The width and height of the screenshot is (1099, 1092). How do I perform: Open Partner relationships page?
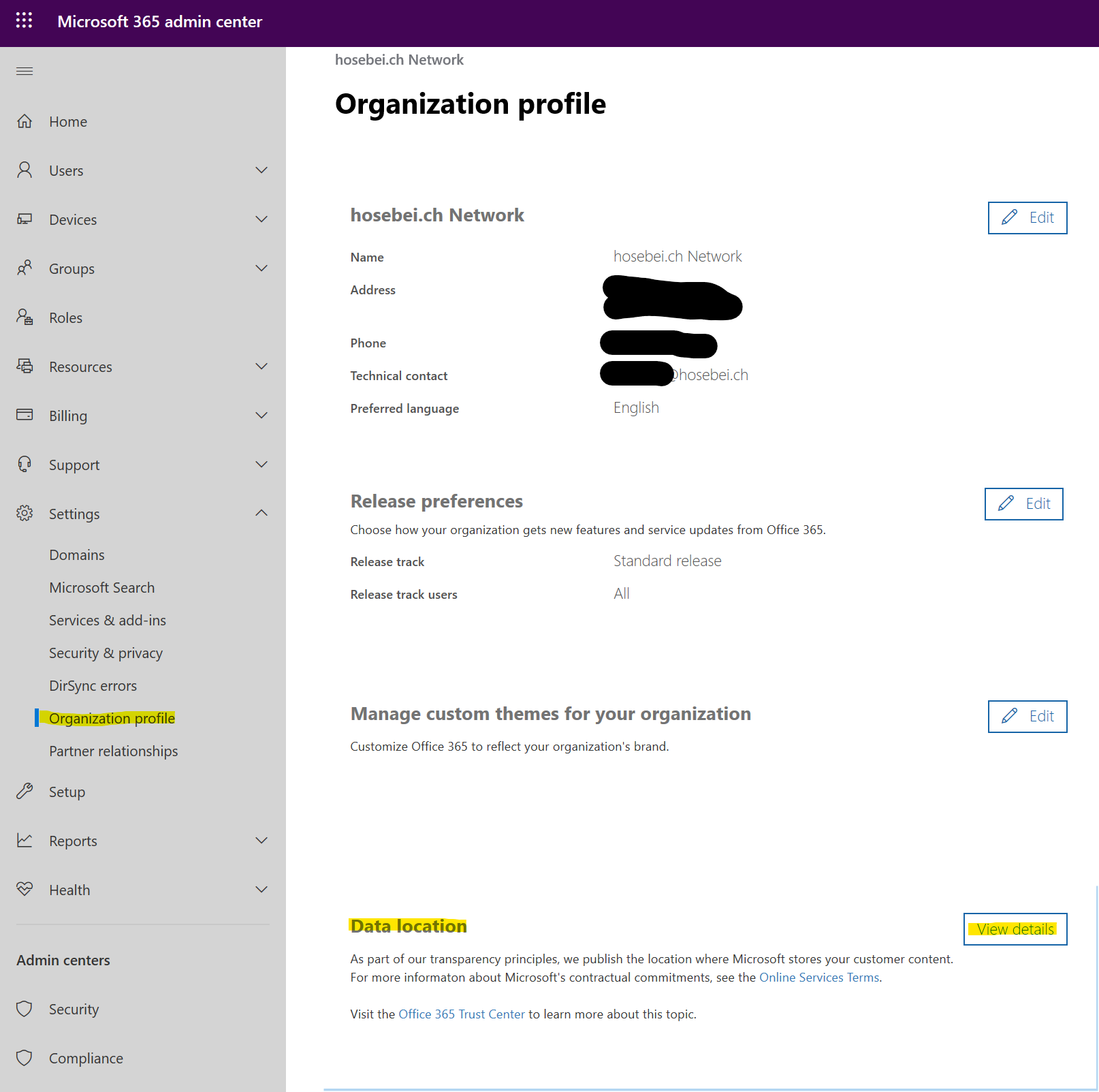point(114,751)
